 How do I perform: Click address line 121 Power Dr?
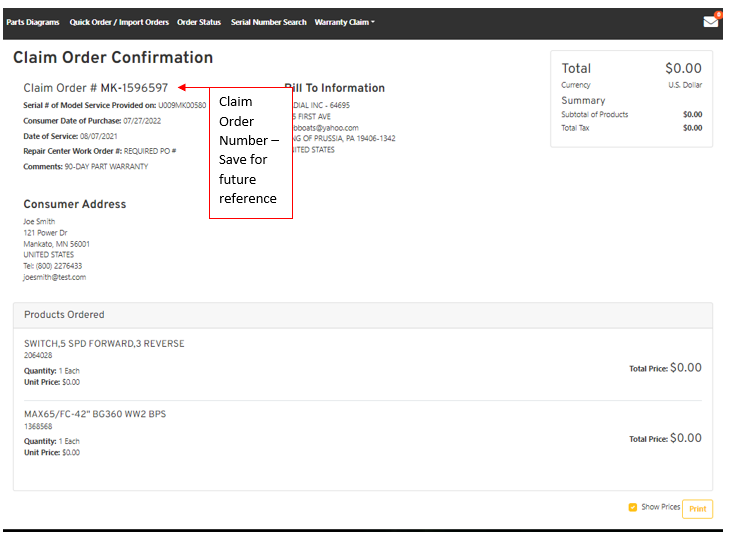tap(45, 233)
